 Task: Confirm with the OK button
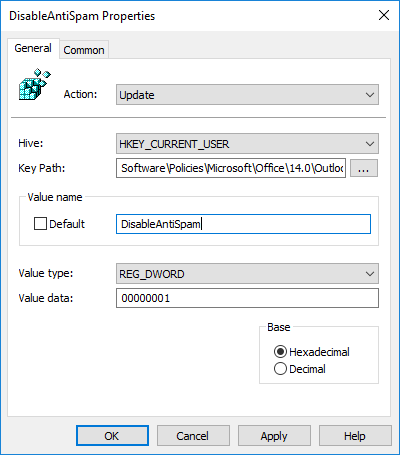click(x=112, y=436)
